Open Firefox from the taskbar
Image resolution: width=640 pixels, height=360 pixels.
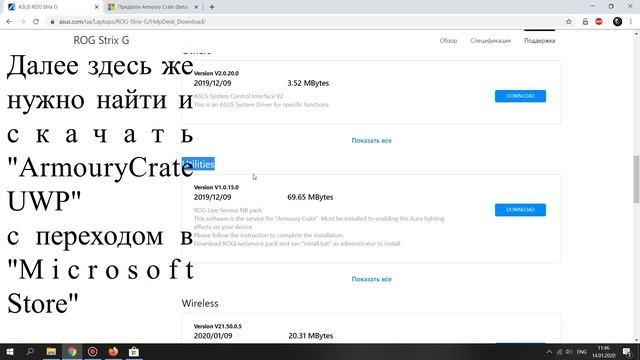tap(113, 351)
